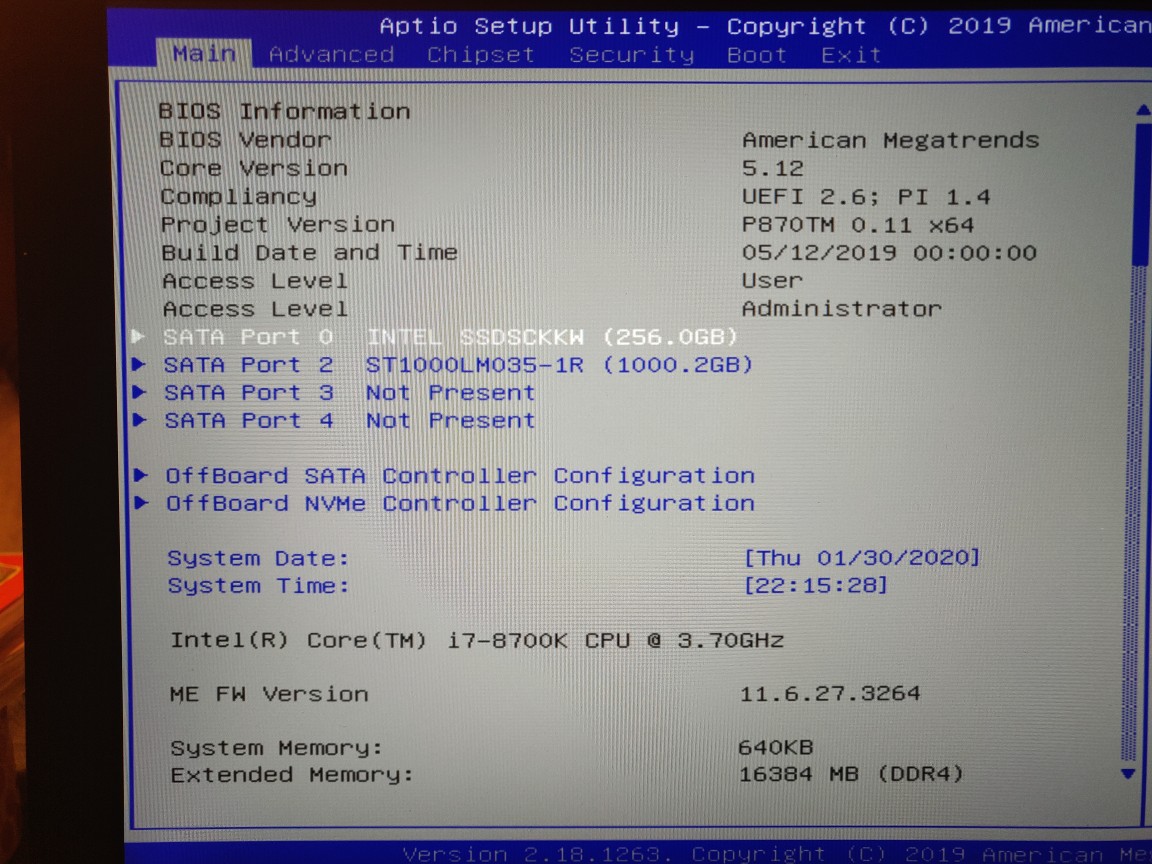Click the American Megatrends vendor value

point(890,140)
